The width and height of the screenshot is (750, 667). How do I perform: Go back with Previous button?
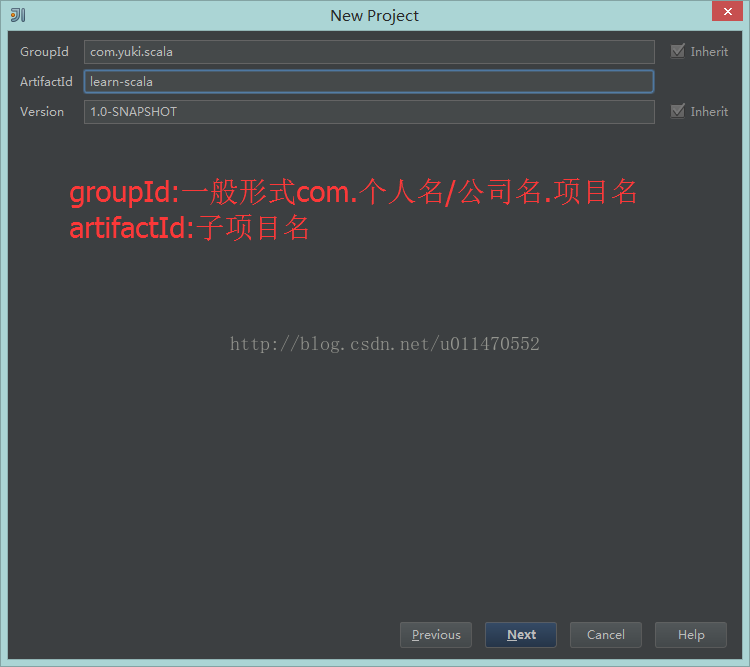click(x=436, y=634)
